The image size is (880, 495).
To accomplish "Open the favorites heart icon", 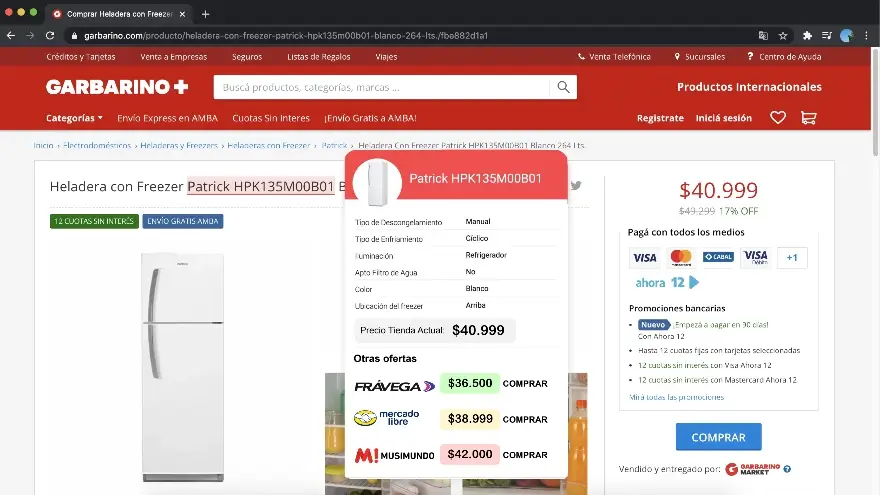I will [778, 118].
